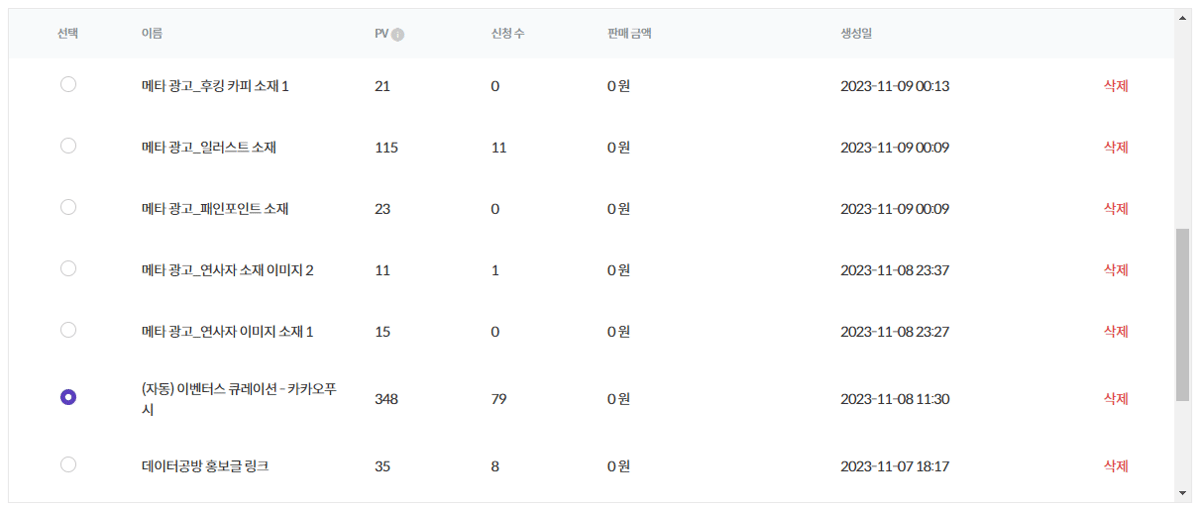Delete 메타 광고_일러스트 소재 row
The width and height of the screenshot is (1200, 510).
pos(1116,147)
